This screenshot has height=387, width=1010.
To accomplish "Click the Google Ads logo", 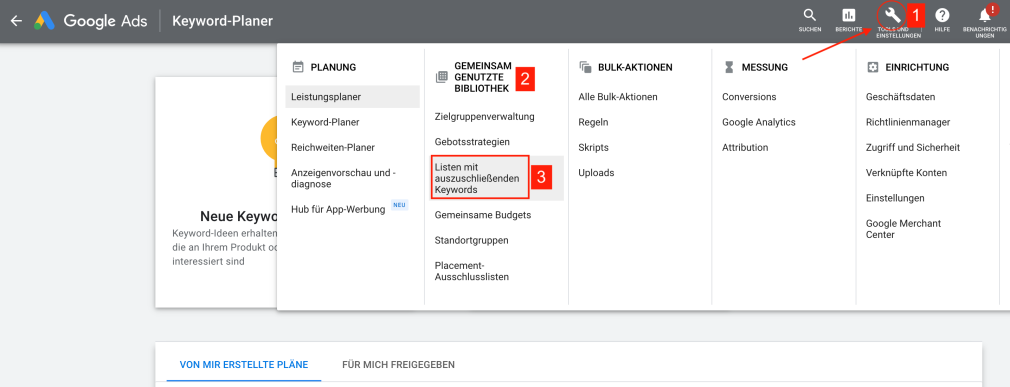I will click(91, 21).
